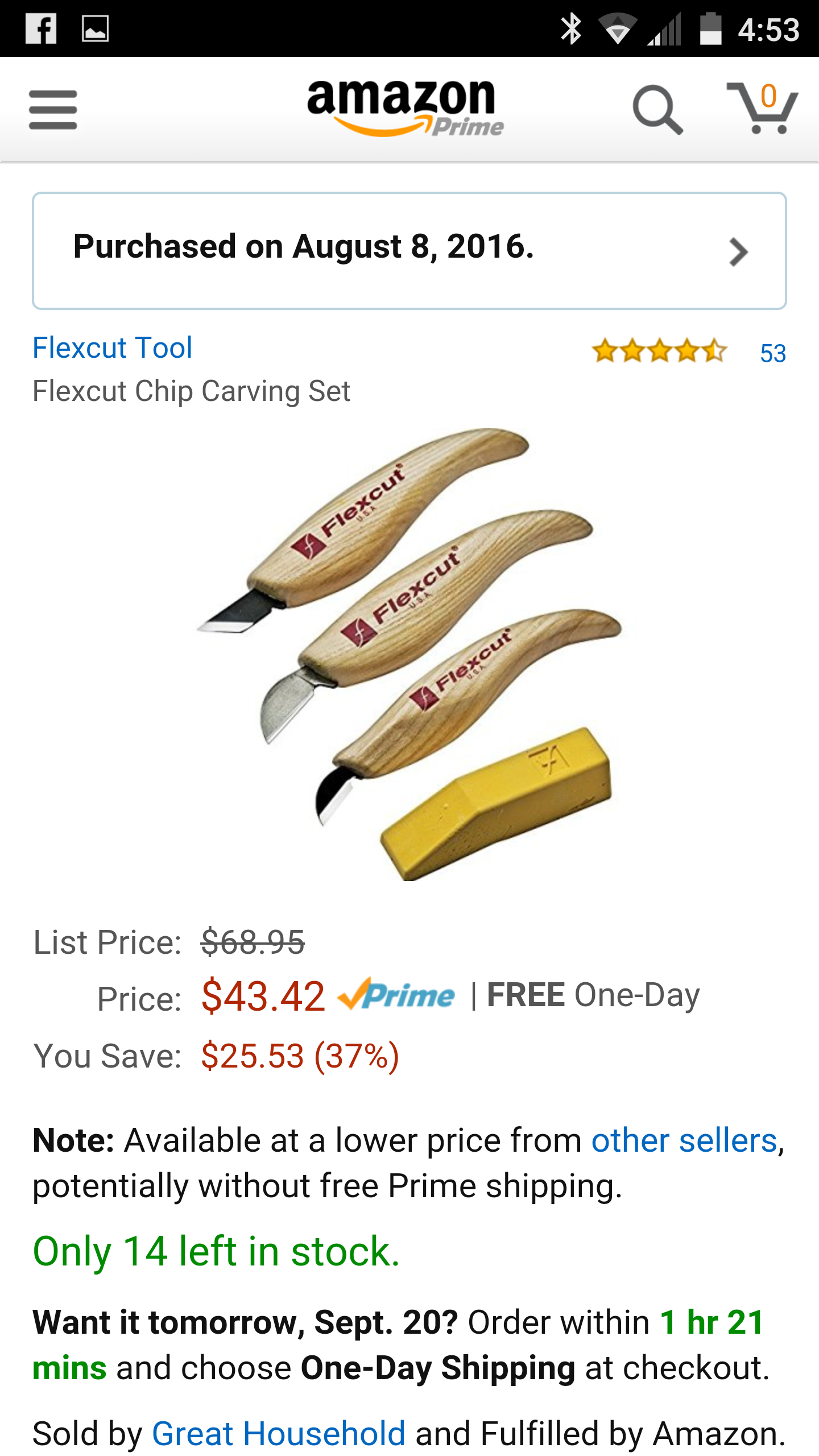Open the Great Household seller page
This screenshot has height=1456, width=819.
point(279,1433)
